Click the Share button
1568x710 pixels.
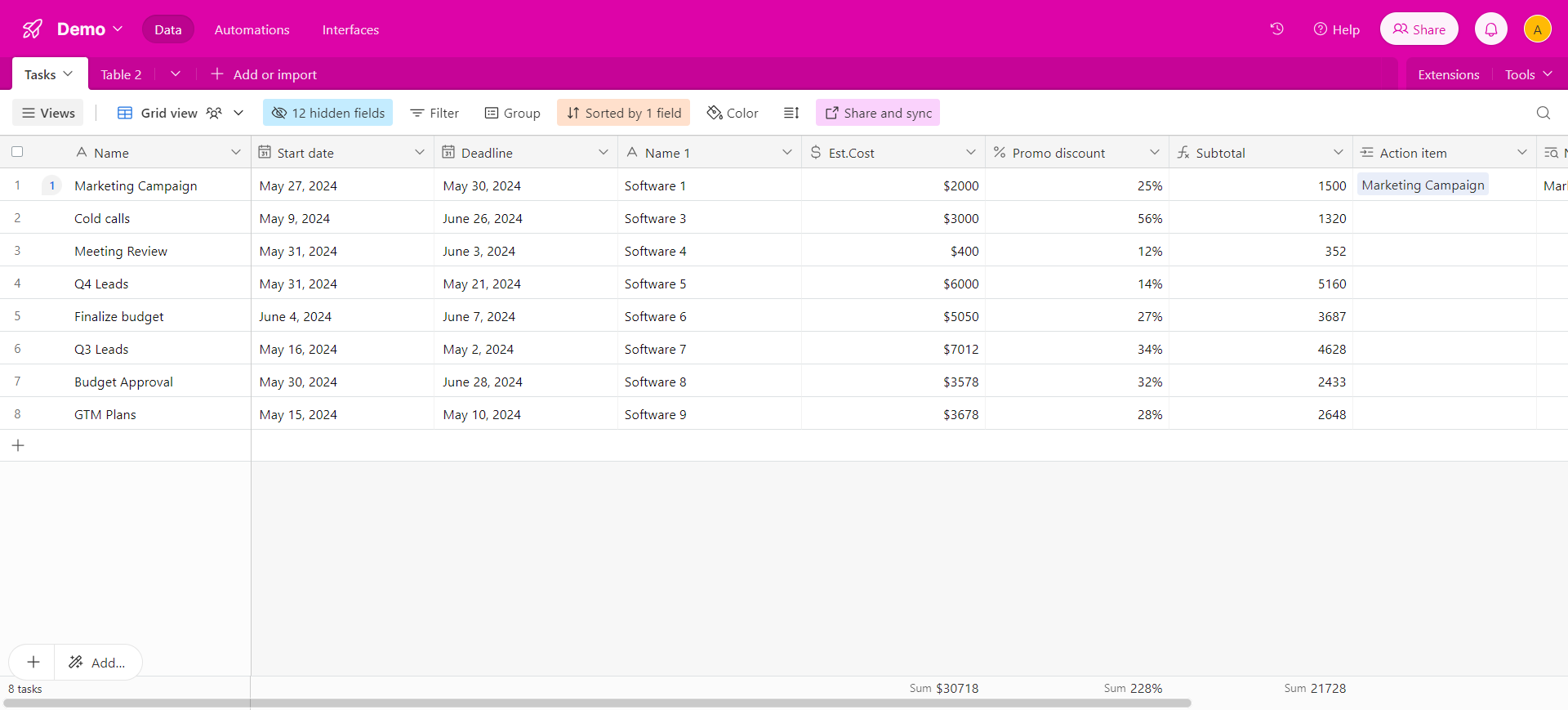click(x=1419, y=29)
